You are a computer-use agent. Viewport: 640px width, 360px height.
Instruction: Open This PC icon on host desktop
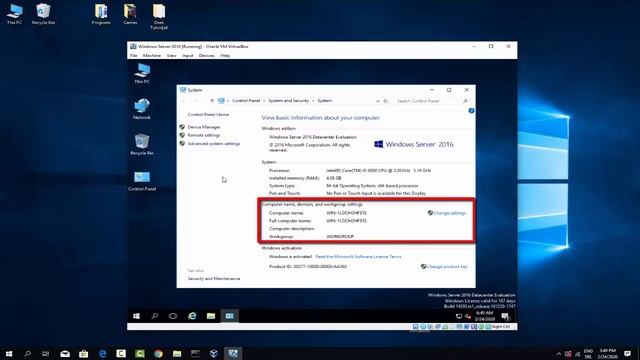coord(14,14)
